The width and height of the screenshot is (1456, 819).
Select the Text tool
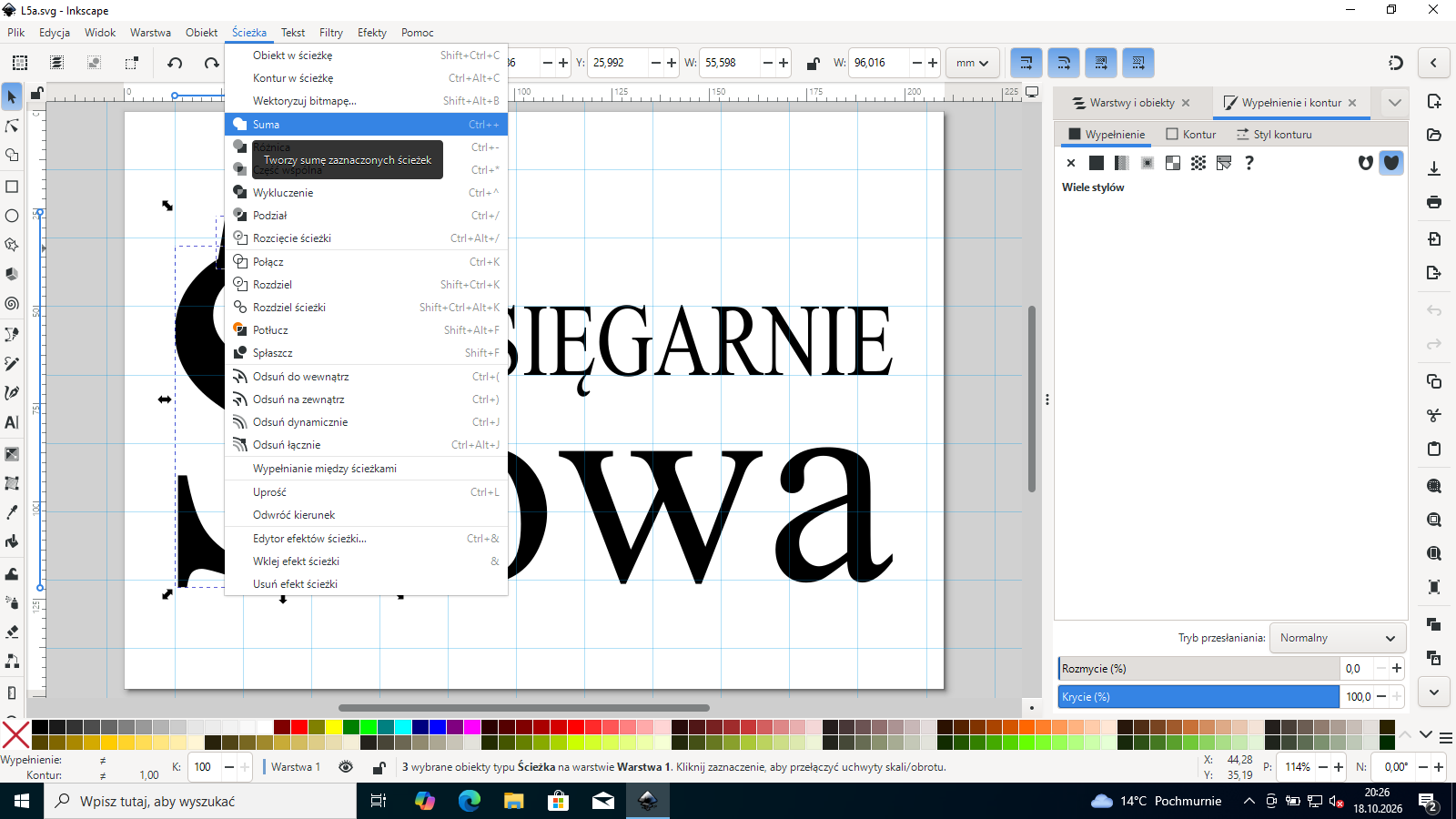12,422
